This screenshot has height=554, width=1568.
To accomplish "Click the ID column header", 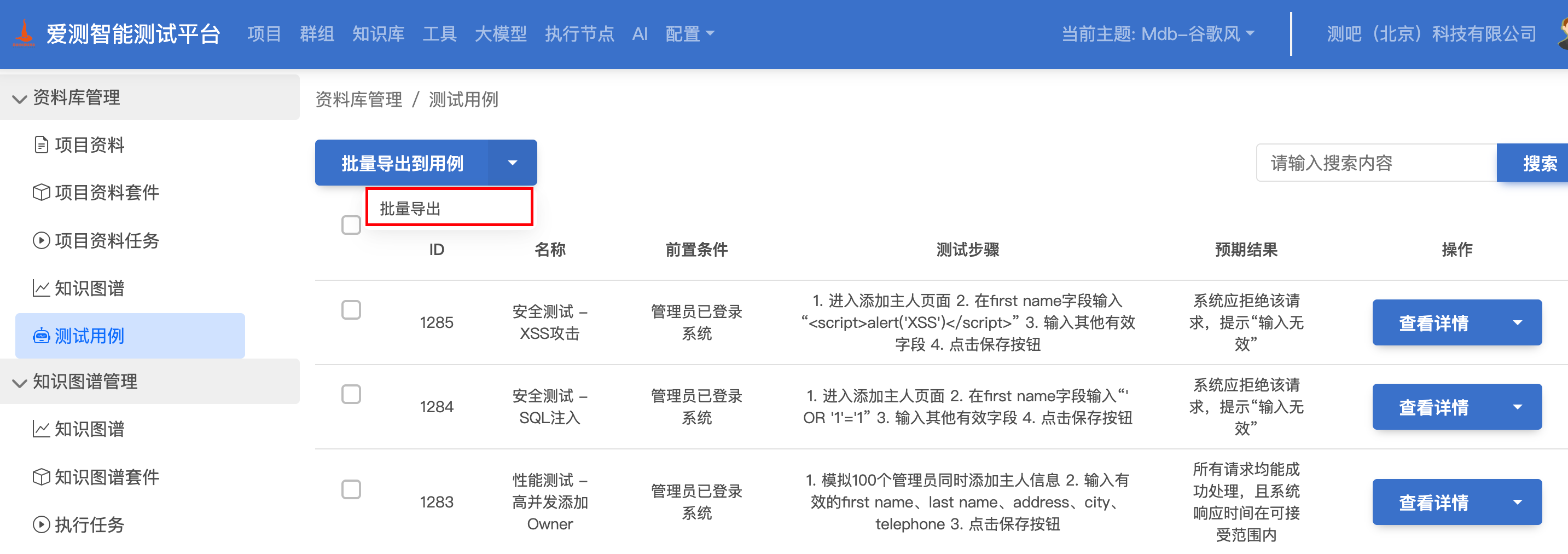I will (x=437, y=250).
